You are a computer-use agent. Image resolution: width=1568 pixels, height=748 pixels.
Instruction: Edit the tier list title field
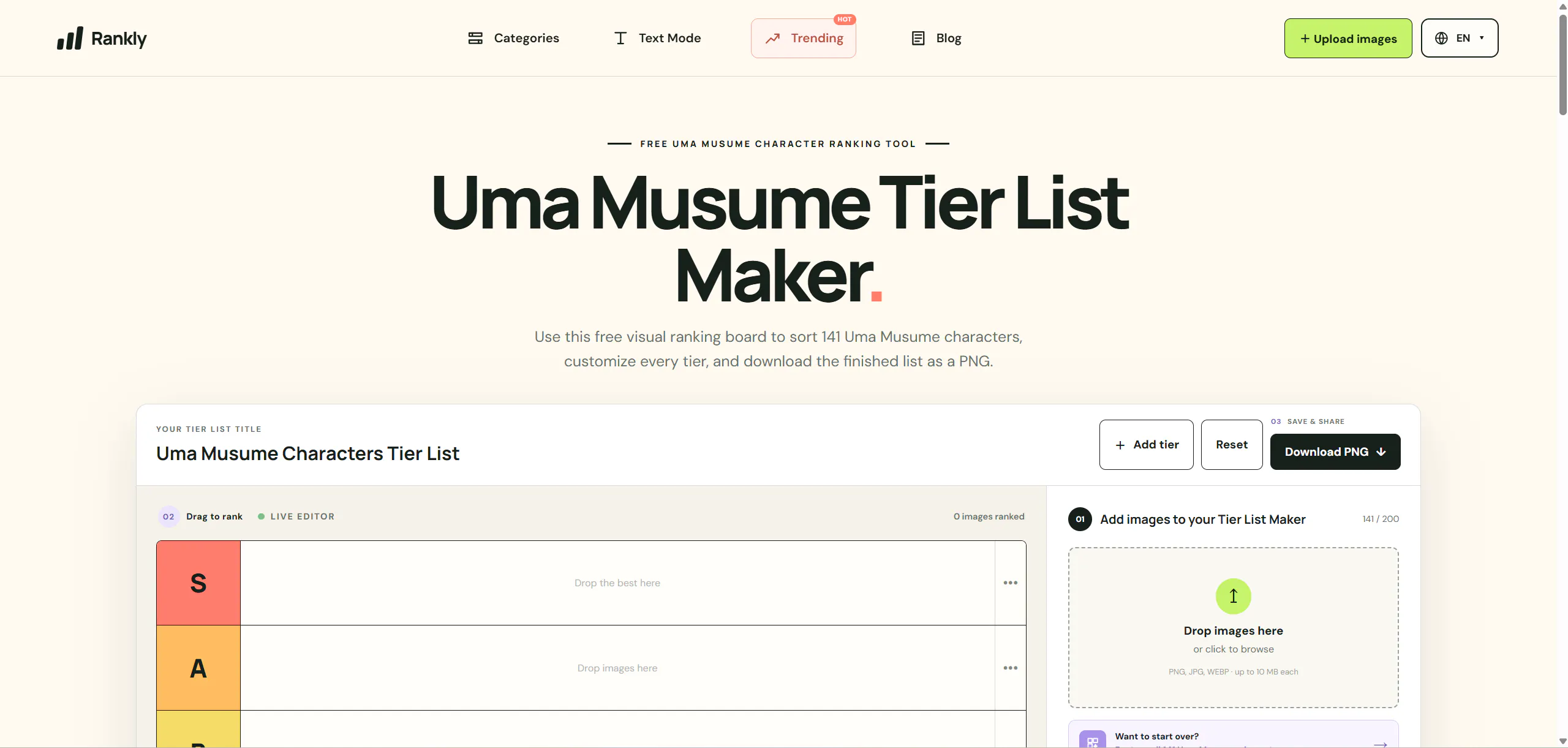click(307, 453)
